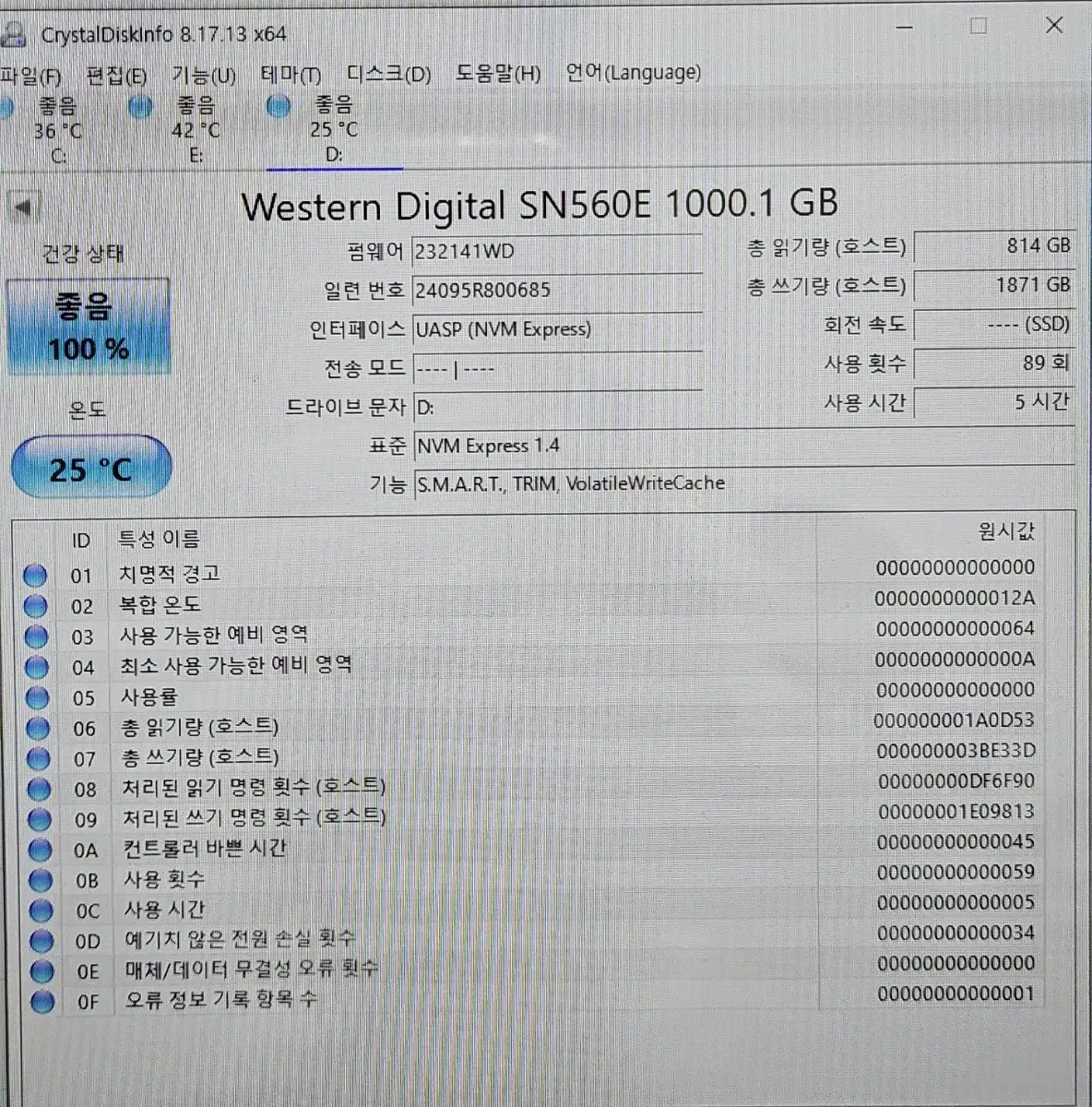Open the 언어(Language) menu

[634, 72]
